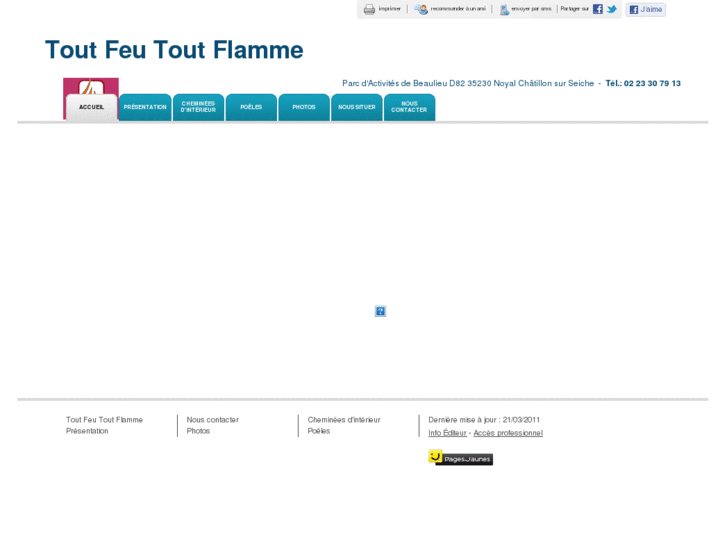Viewport: 727px width, 545px height.
Task: Open footer link Photos
Action: (x=198, y=431)
